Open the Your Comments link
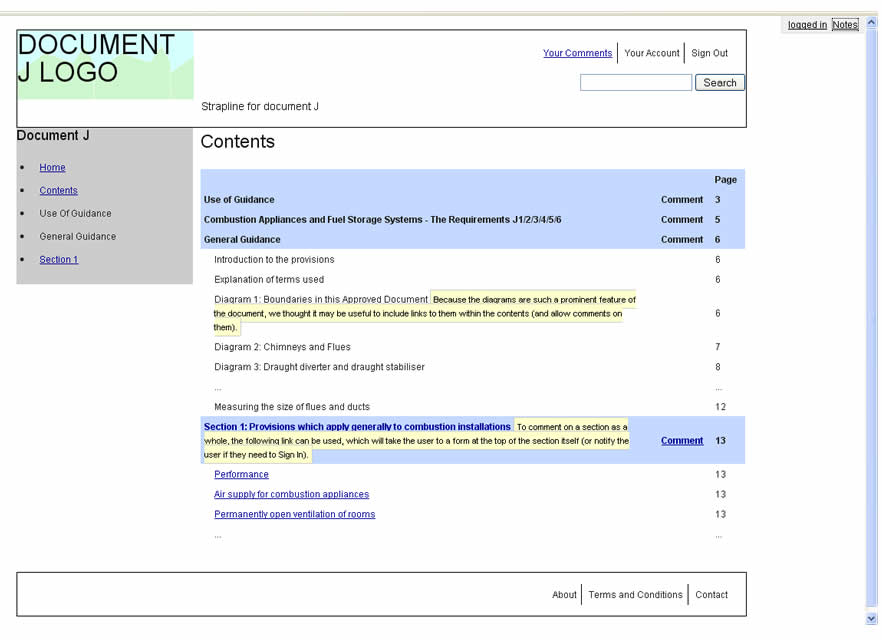882x640 pixels. pos(577,53)
